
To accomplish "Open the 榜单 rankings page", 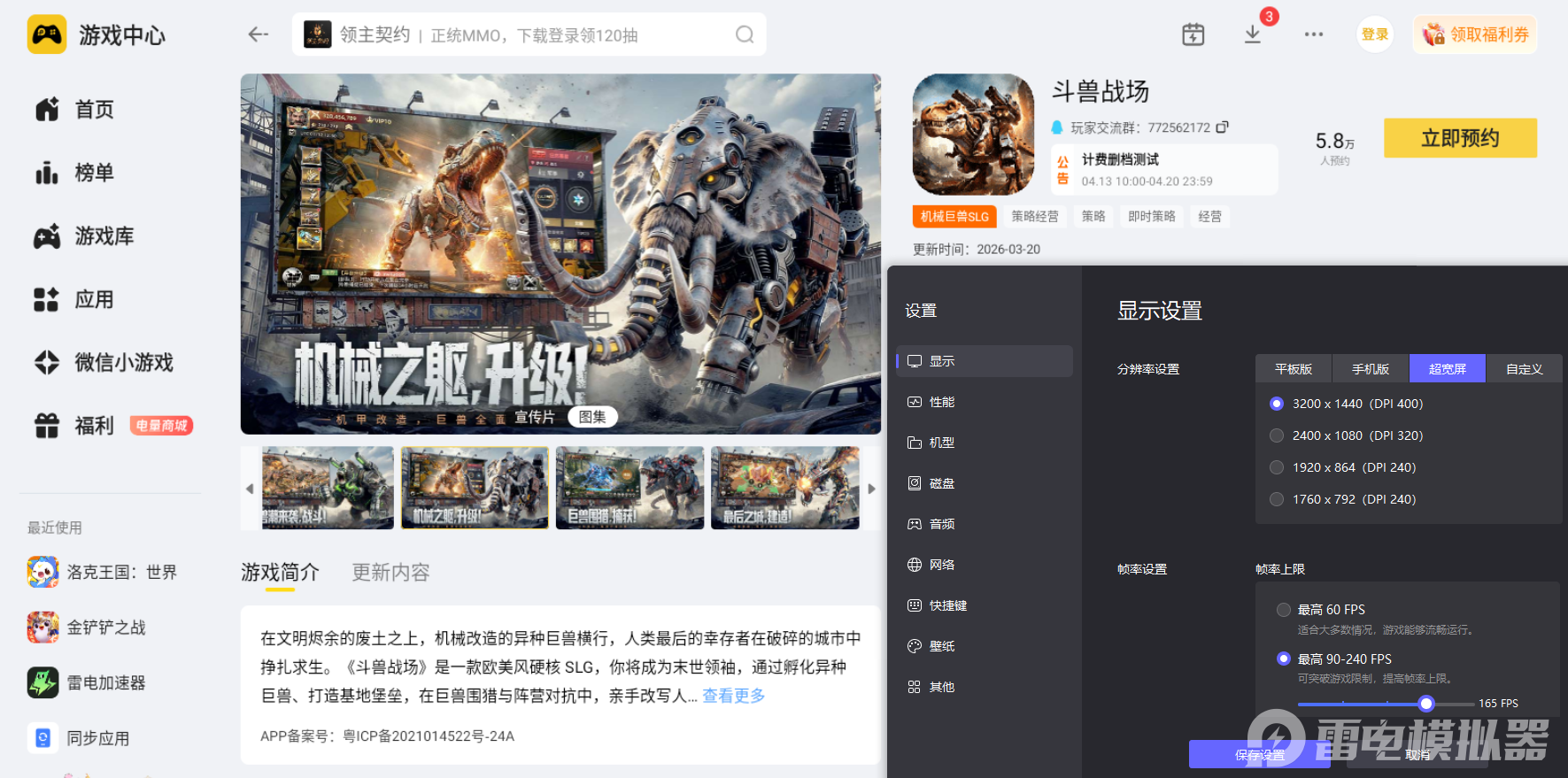I will click(74, 173).
